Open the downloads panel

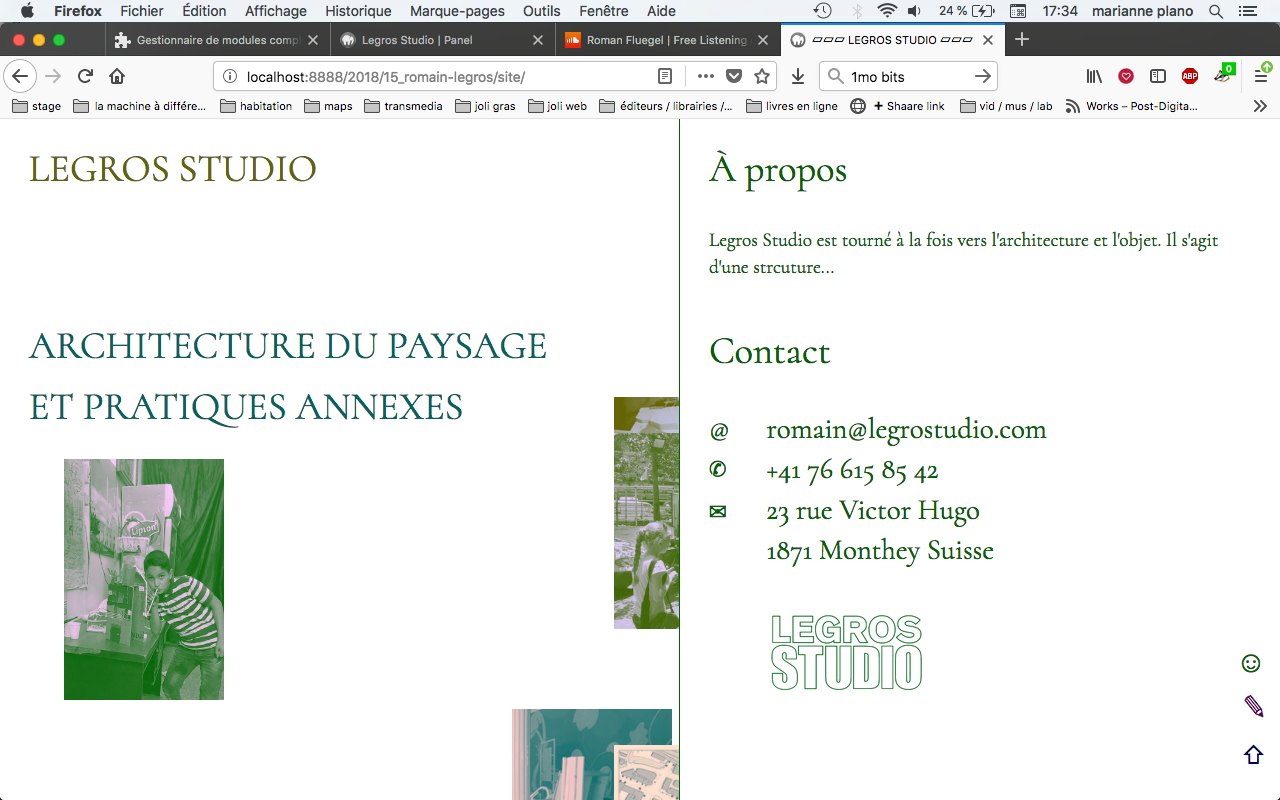[797, 76]
